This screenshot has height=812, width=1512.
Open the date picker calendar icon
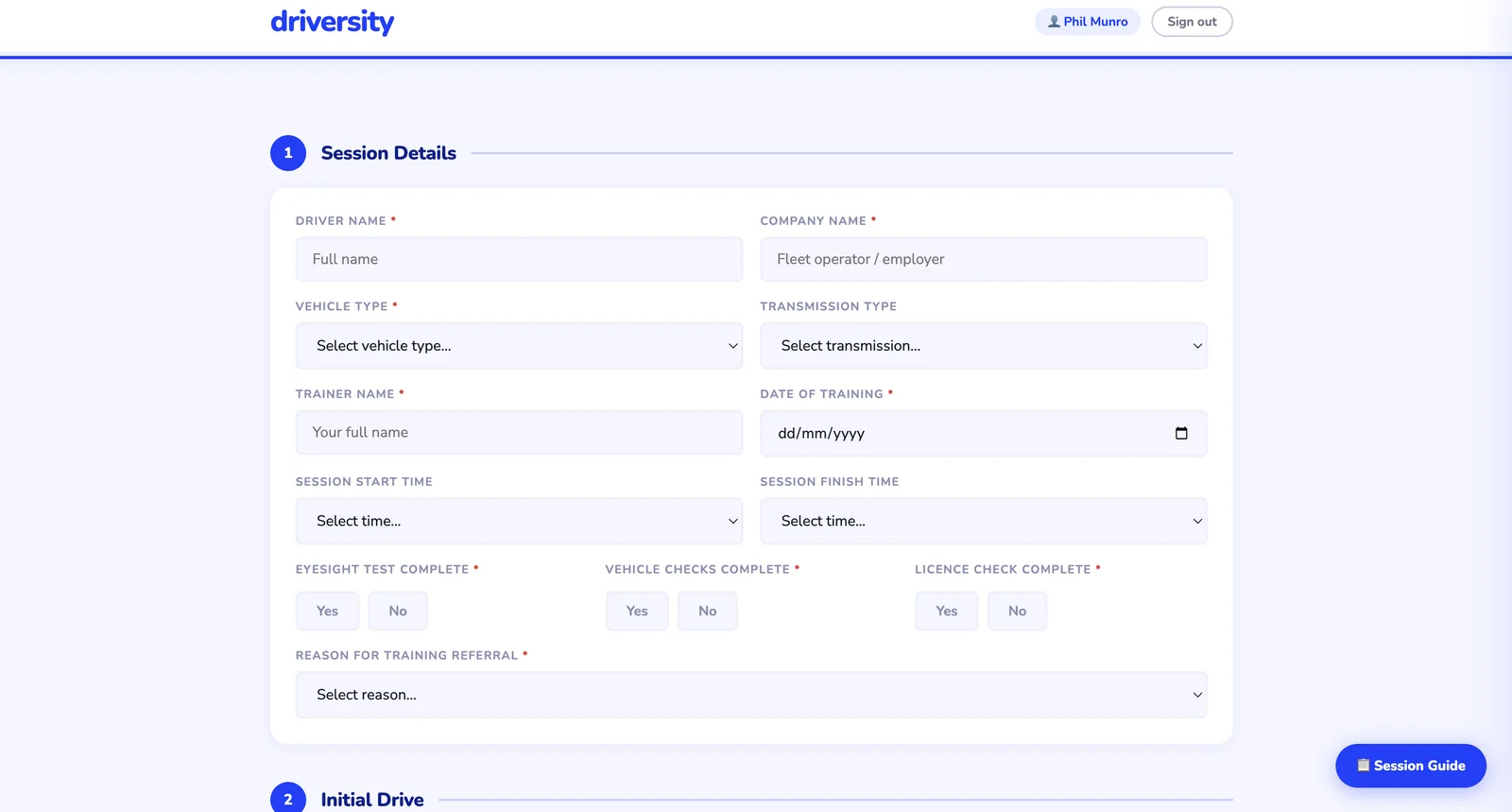[1181, 433]
